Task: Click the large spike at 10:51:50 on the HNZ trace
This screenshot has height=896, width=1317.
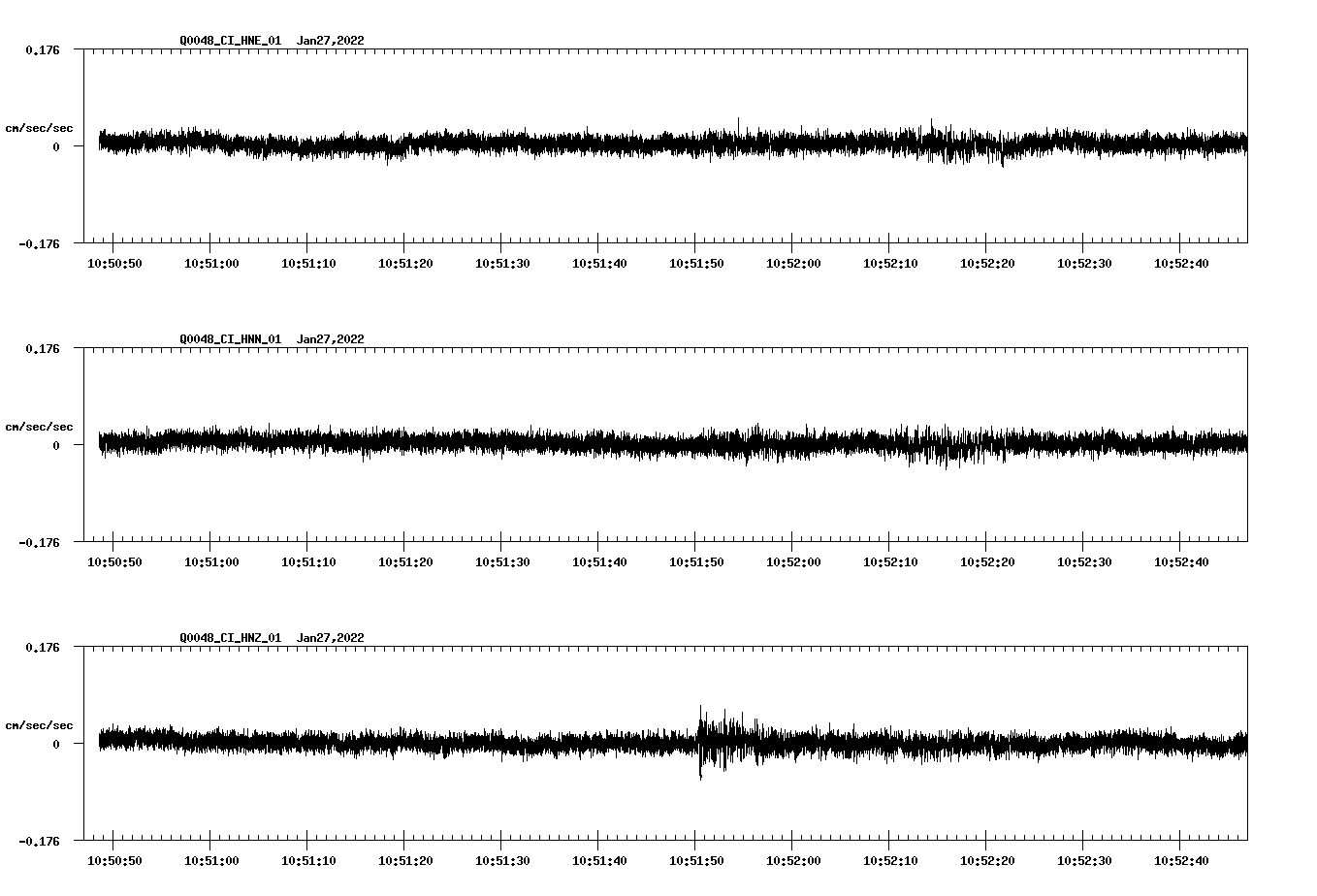Action: click(x=700, y=742)
